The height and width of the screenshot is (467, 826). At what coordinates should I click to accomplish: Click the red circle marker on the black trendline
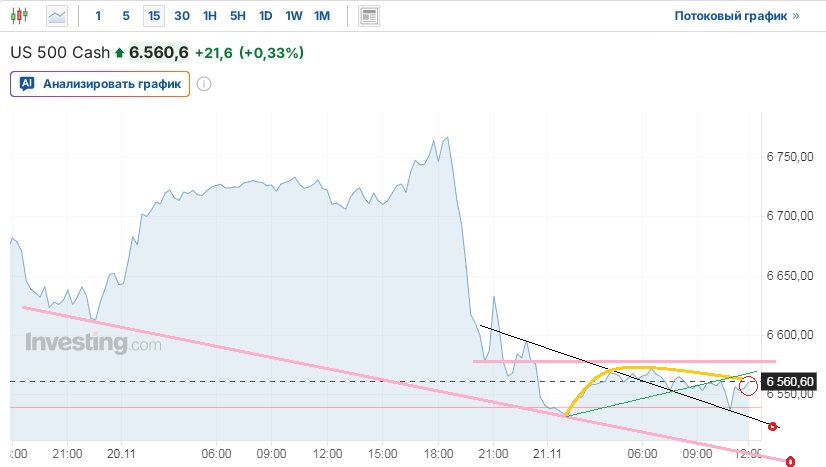(x=771, y=426)
